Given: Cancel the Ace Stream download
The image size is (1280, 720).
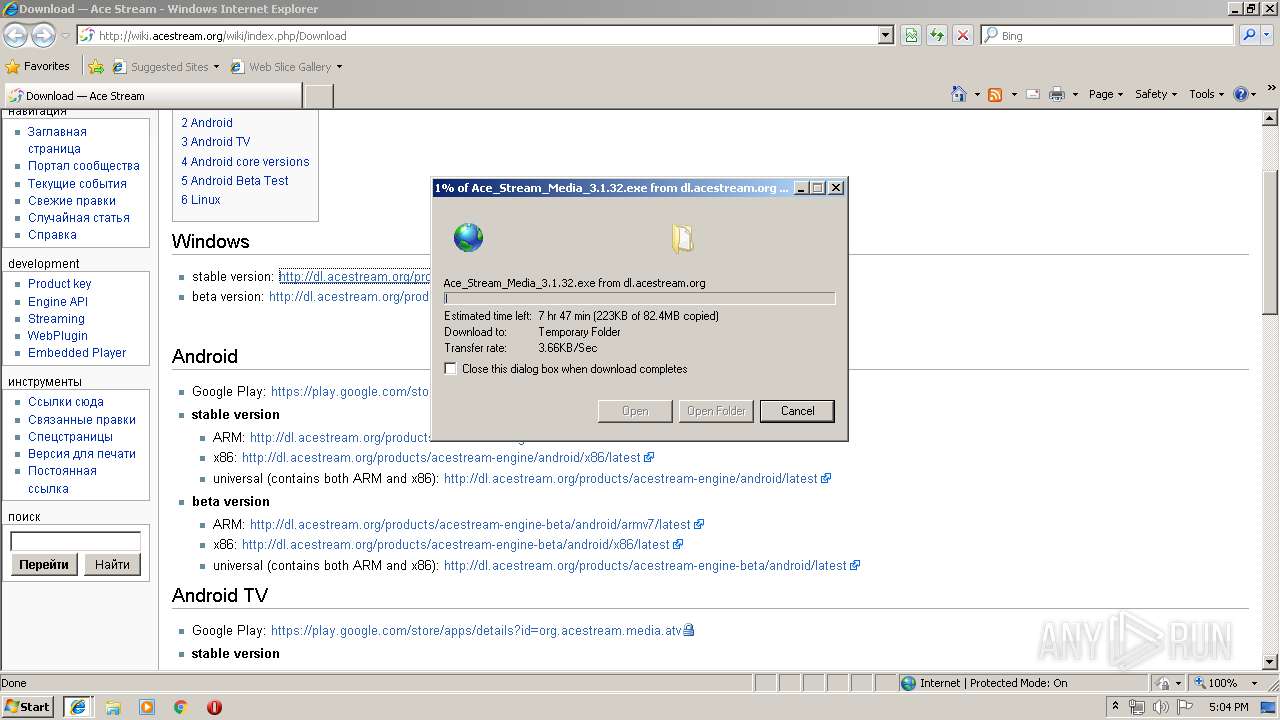Looking at the screenshot, I should [x=797, y=411].
